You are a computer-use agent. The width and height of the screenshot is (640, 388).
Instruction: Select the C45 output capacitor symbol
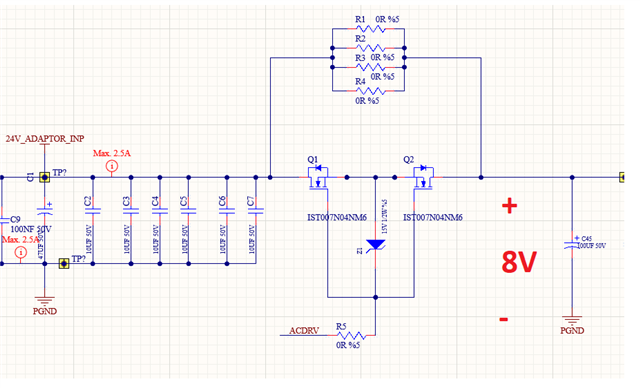coord(572,245)
